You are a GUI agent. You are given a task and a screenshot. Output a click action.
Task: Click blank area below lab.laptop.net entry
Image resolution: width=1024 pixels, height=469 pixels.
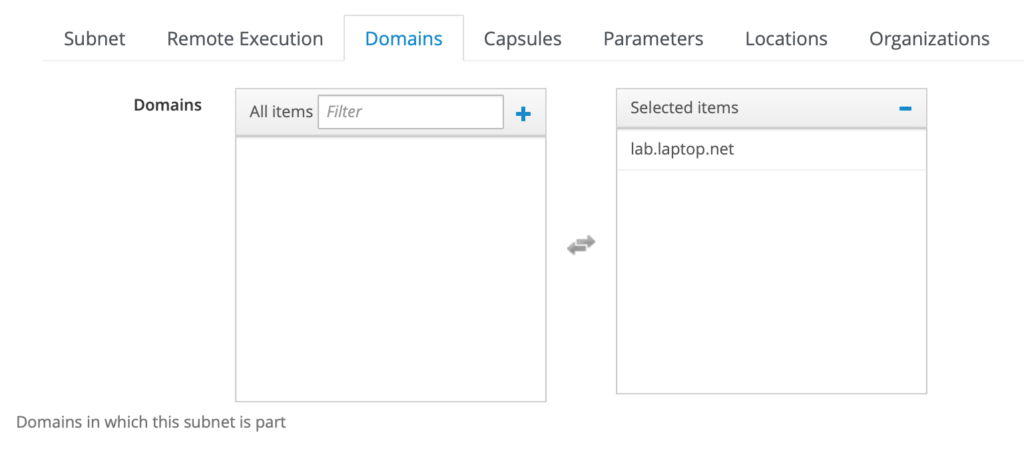click(x=771, y=281)
